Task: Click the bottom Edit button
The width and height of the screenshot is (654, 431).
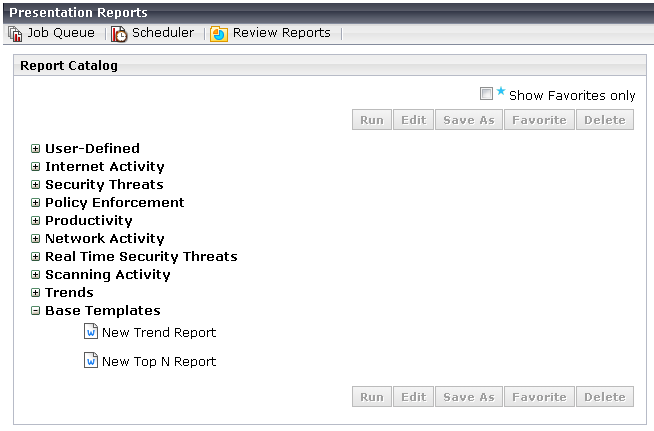Action: (413, 396)
